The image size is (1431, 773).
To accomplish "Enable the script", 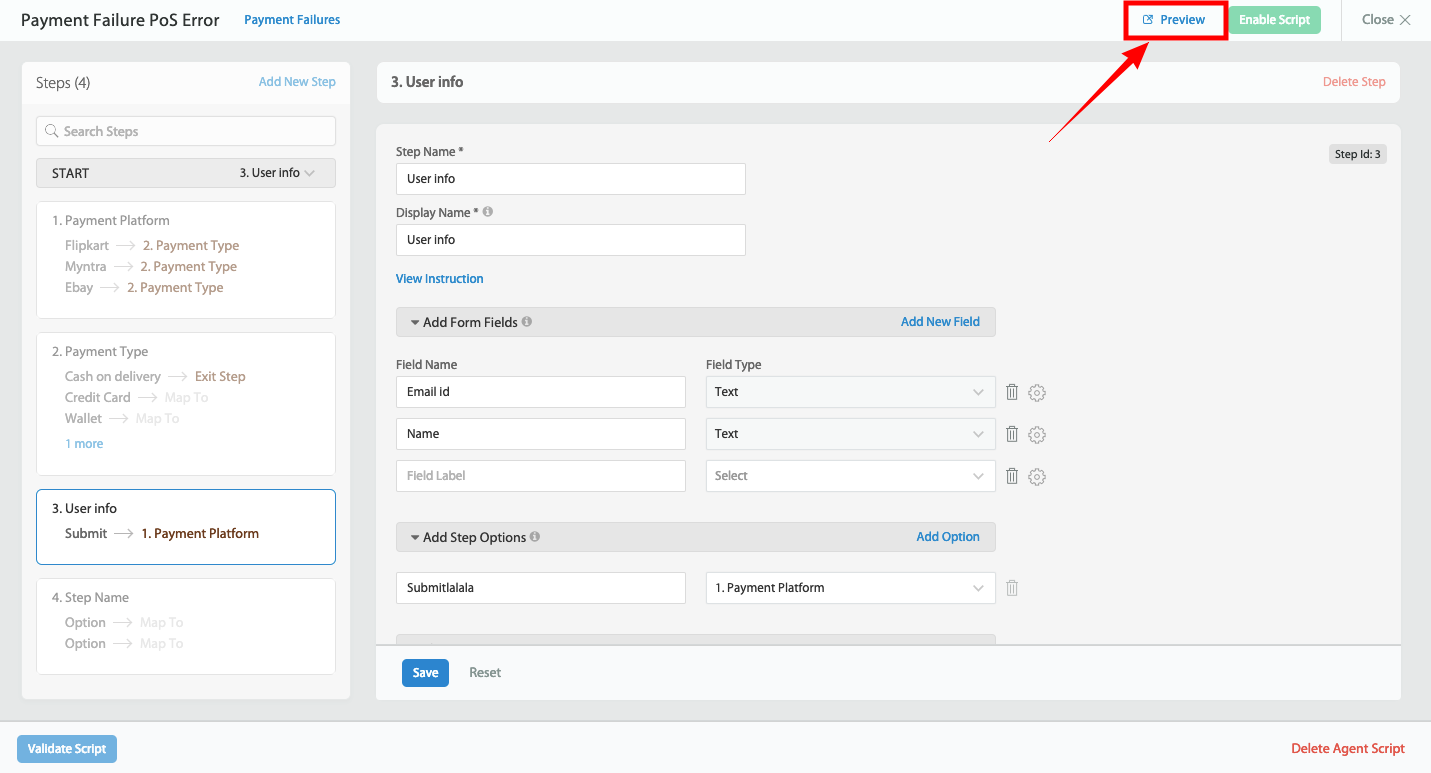I will pos(1274,19).
